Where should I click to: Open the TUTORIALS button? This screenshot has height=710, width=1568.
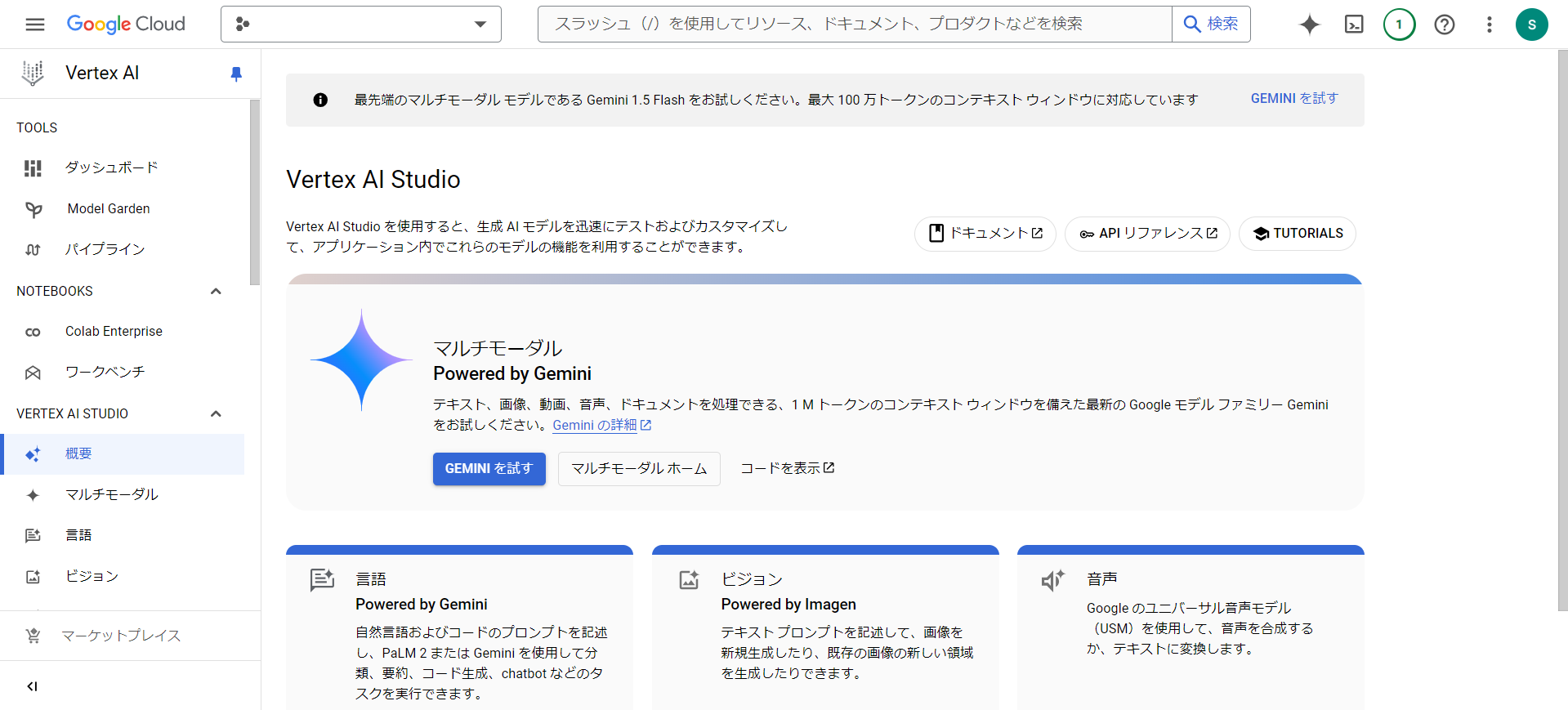click(x=1298, y=234)
